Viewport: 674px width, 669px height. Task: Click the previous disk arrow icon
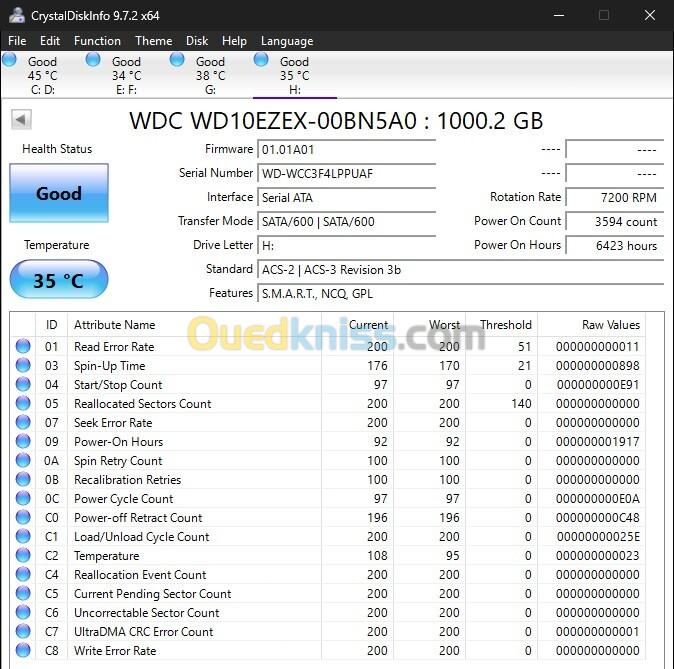[x=21, y=120]
